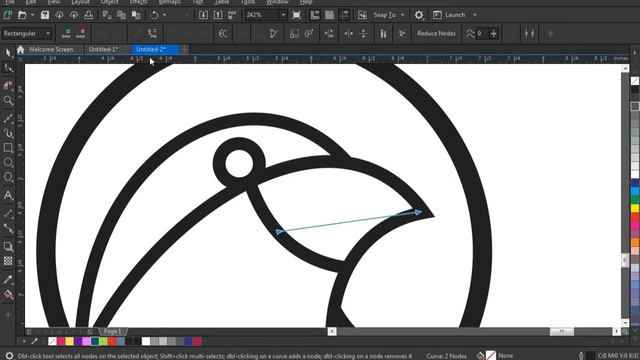Click the bounding box toggle icon

click(x=529, y=33)
